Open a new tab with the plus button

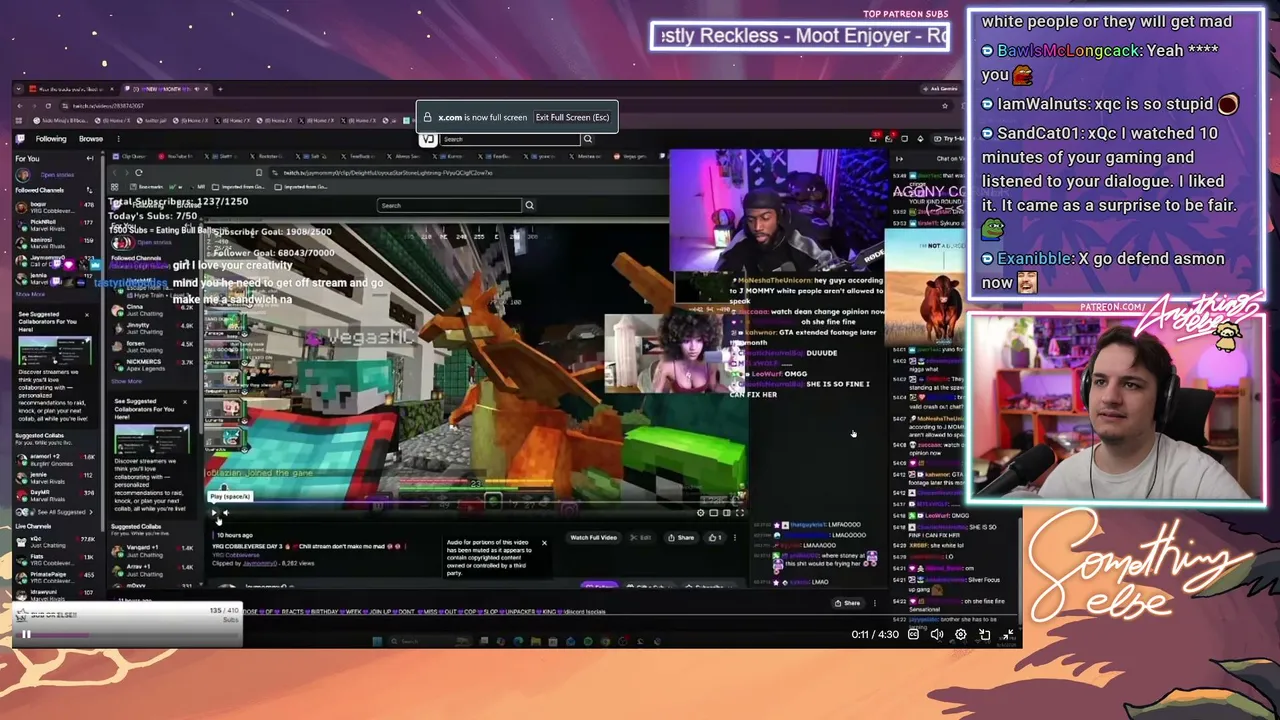point(220,89)
